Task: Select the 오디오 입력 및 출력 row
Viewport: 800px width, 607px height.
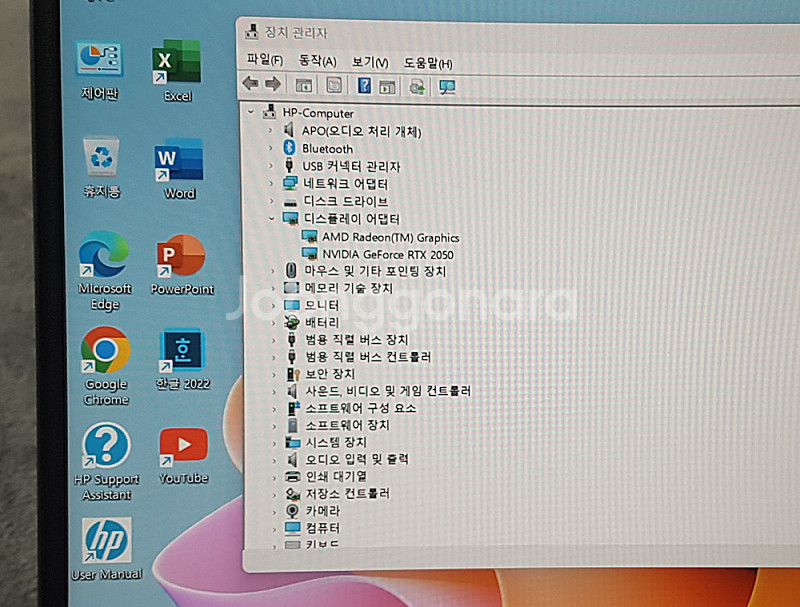Action: 357,459
